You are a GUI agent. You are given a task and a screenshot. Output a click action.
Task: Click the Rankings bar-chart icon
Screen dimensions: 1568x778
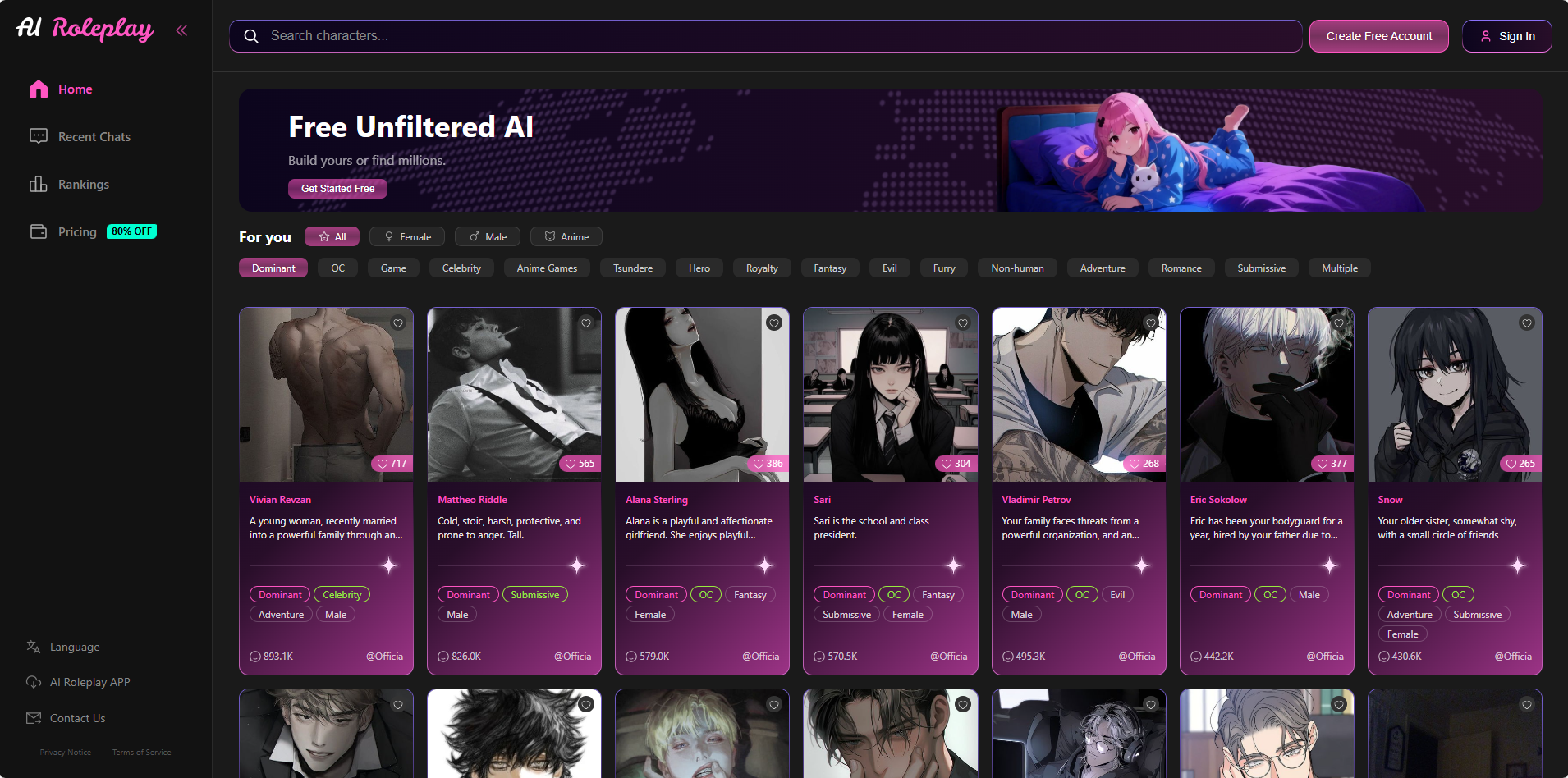pos(38,184)
